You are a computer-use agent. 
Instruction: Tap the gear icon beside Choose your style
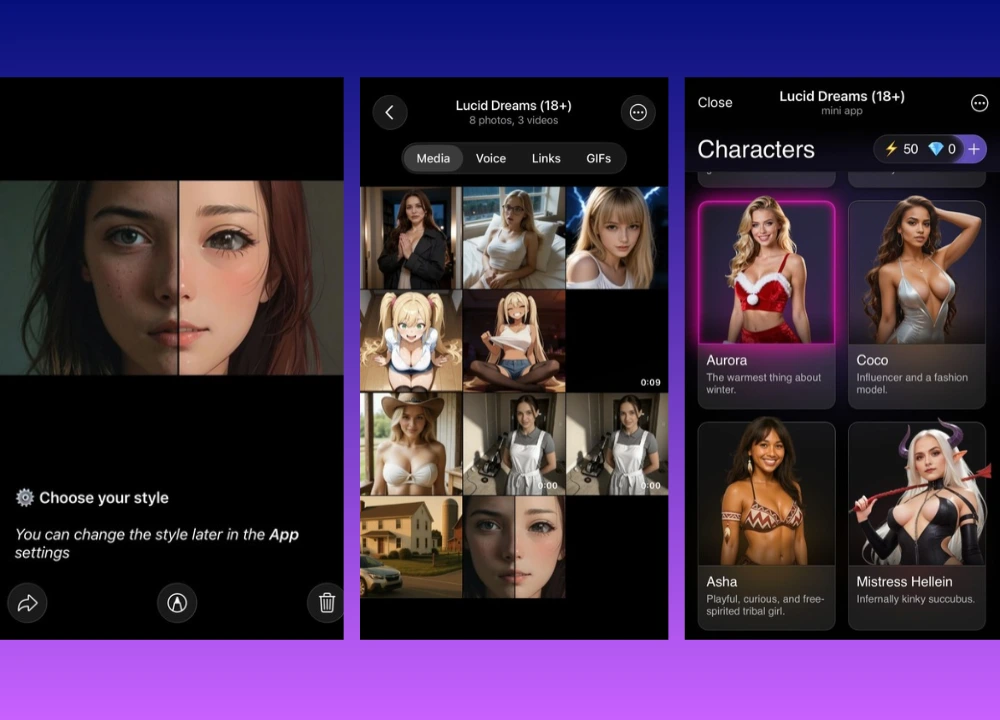click(x=25, y=497)
